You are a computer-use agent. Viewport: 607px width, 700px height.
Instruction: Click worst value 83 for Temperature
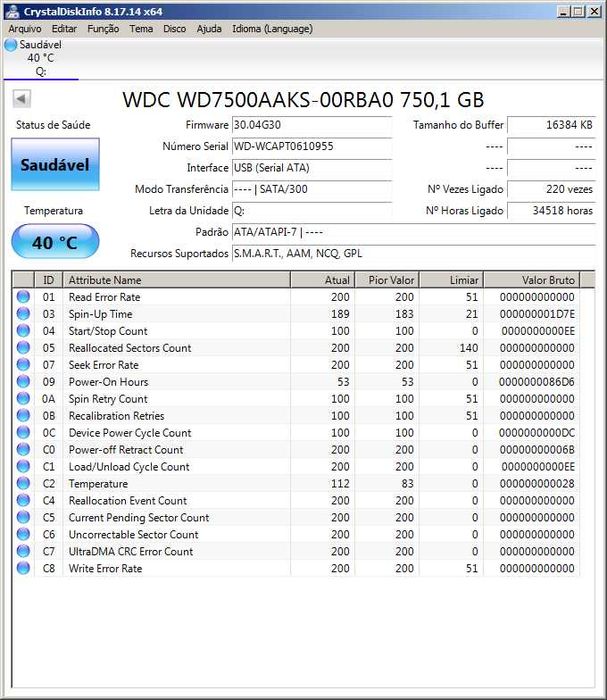[x=407, y=484]
